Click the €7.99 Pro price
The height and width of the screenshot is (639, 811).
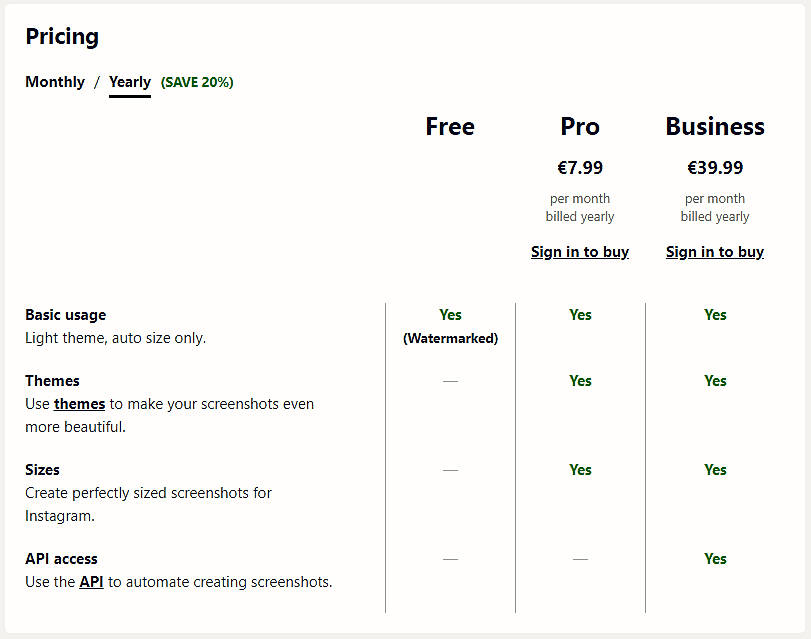580,168
